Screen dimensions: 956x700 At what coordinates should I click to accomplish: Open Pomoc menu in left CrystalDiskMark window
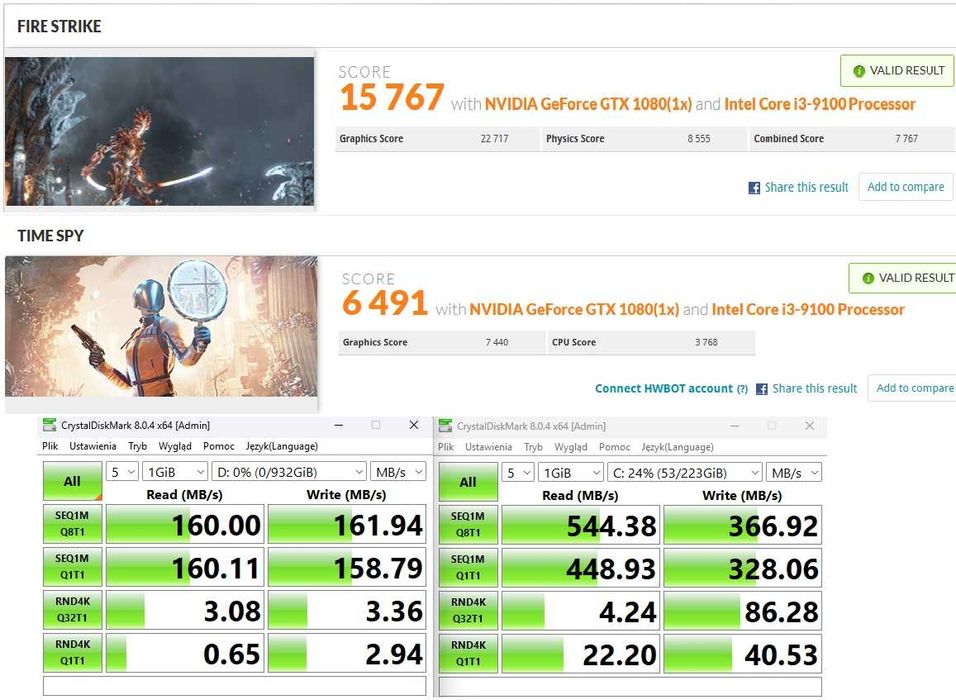coord(219,446)
